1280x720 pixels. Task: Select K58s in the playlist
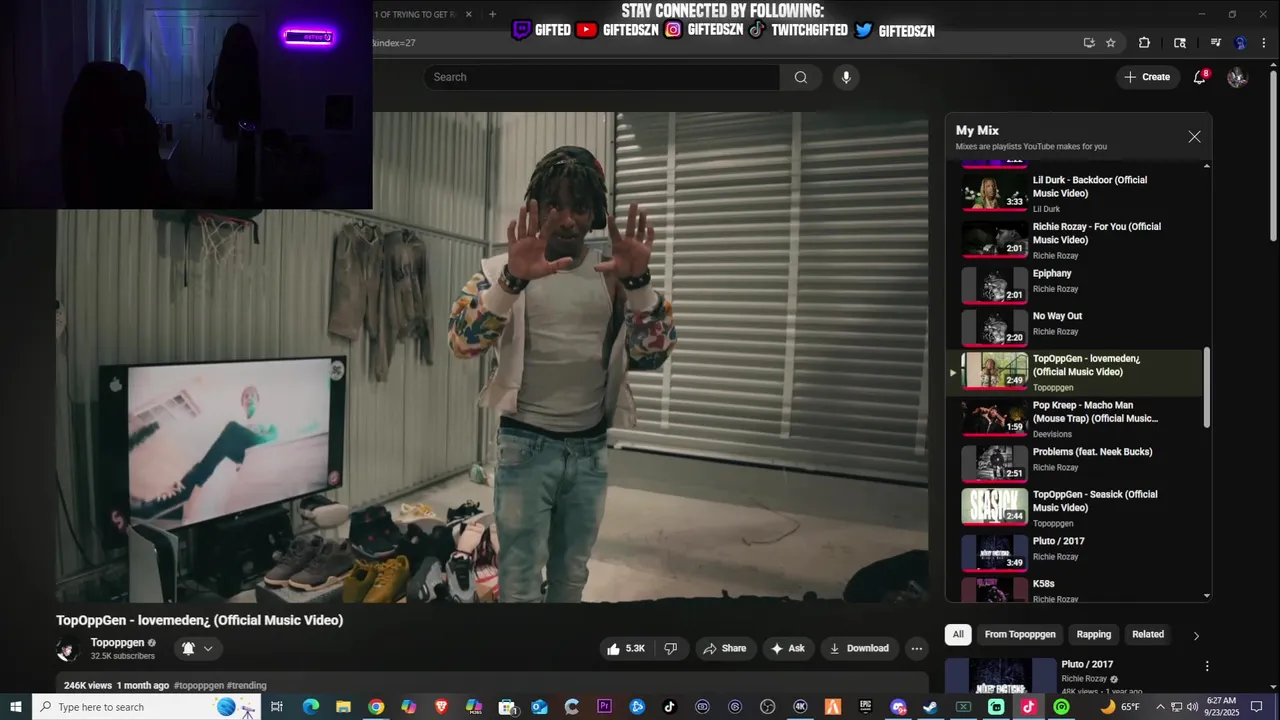tap(1082, 590)
